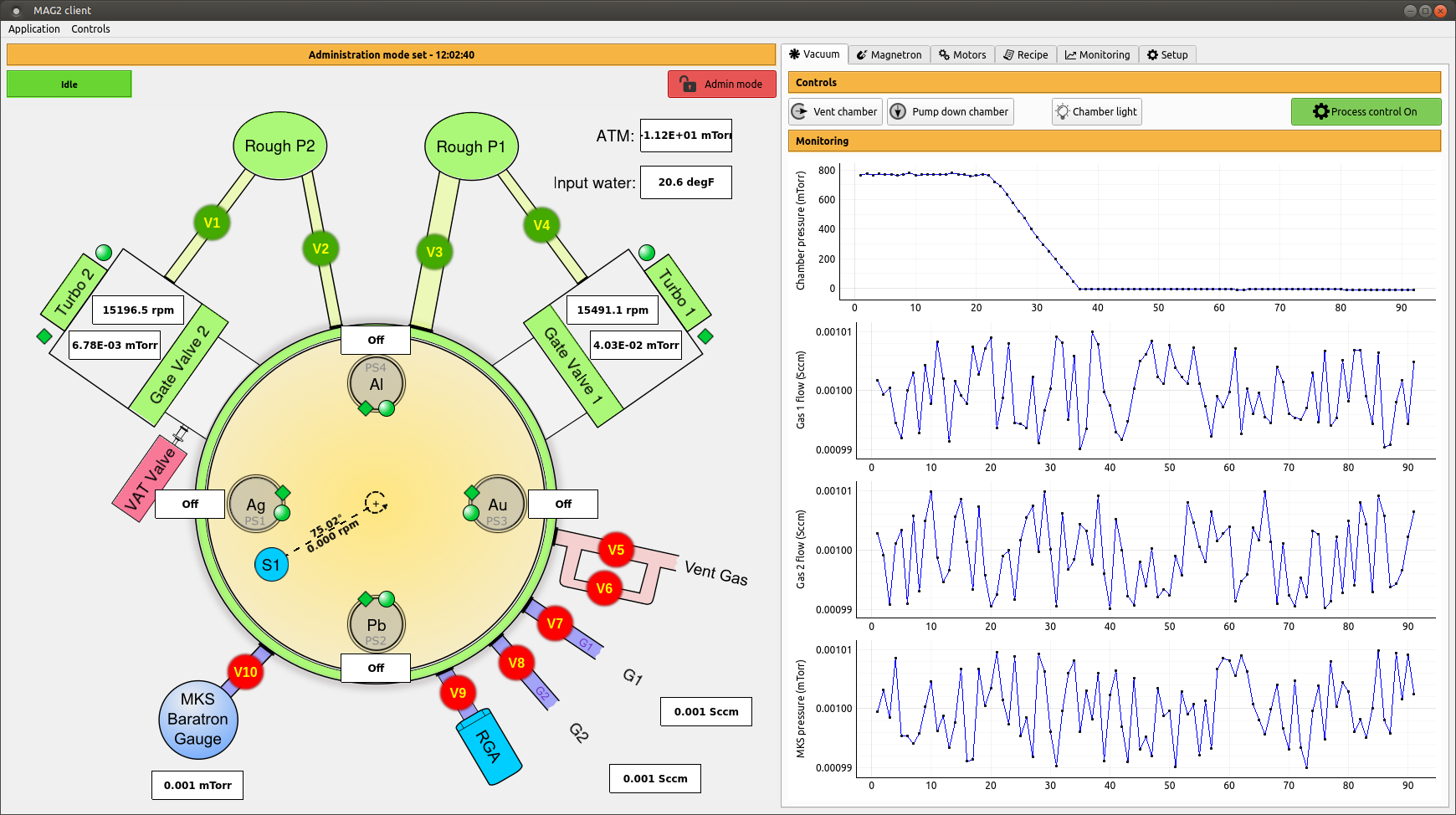Image resolution: width=1456 pixels, height=815 pixels.
Task: Click the VAT Valve icon
Action: pos(151,479)
